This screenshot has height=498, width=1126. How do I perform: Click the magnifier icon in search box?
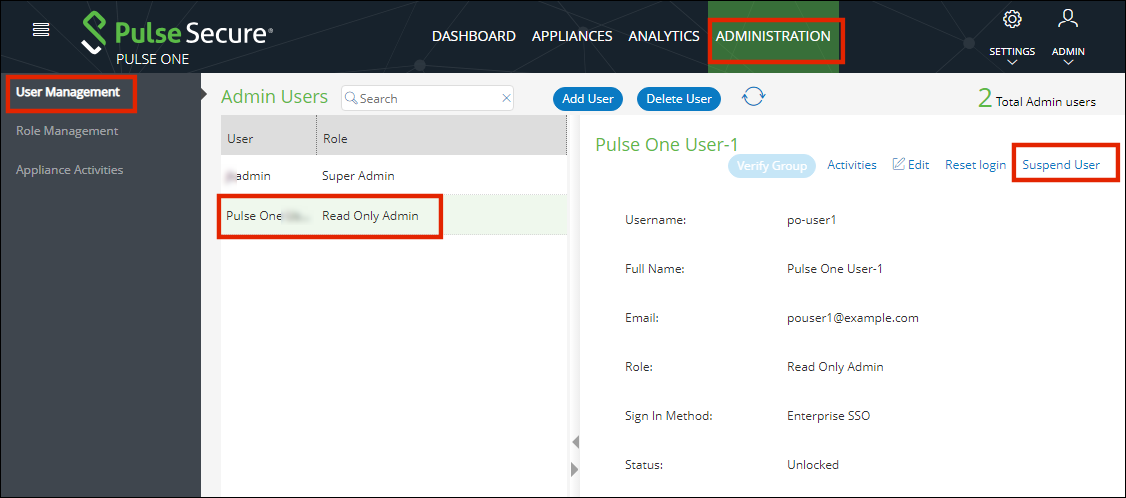351,98
